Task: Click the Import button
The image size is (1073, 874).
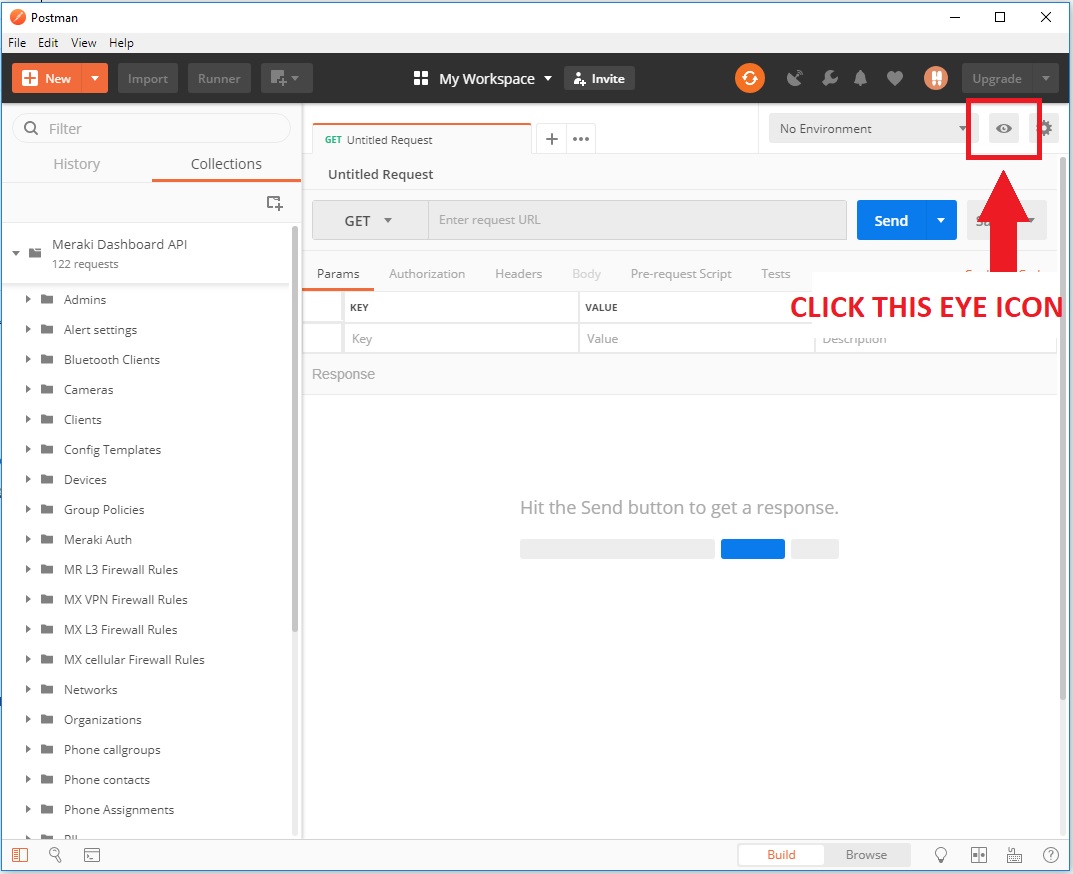Action: [x=148, y=79]
